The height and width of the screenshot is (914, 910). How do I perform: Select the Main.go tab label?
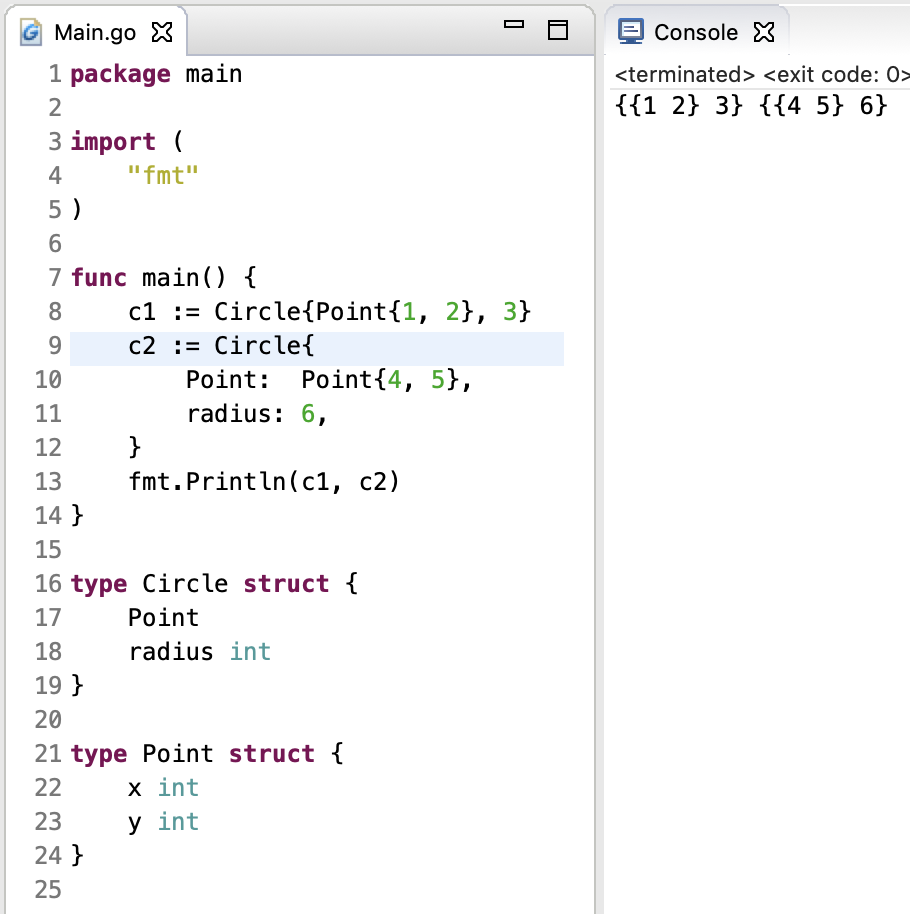pyautogui.click(x=95, y=32)
